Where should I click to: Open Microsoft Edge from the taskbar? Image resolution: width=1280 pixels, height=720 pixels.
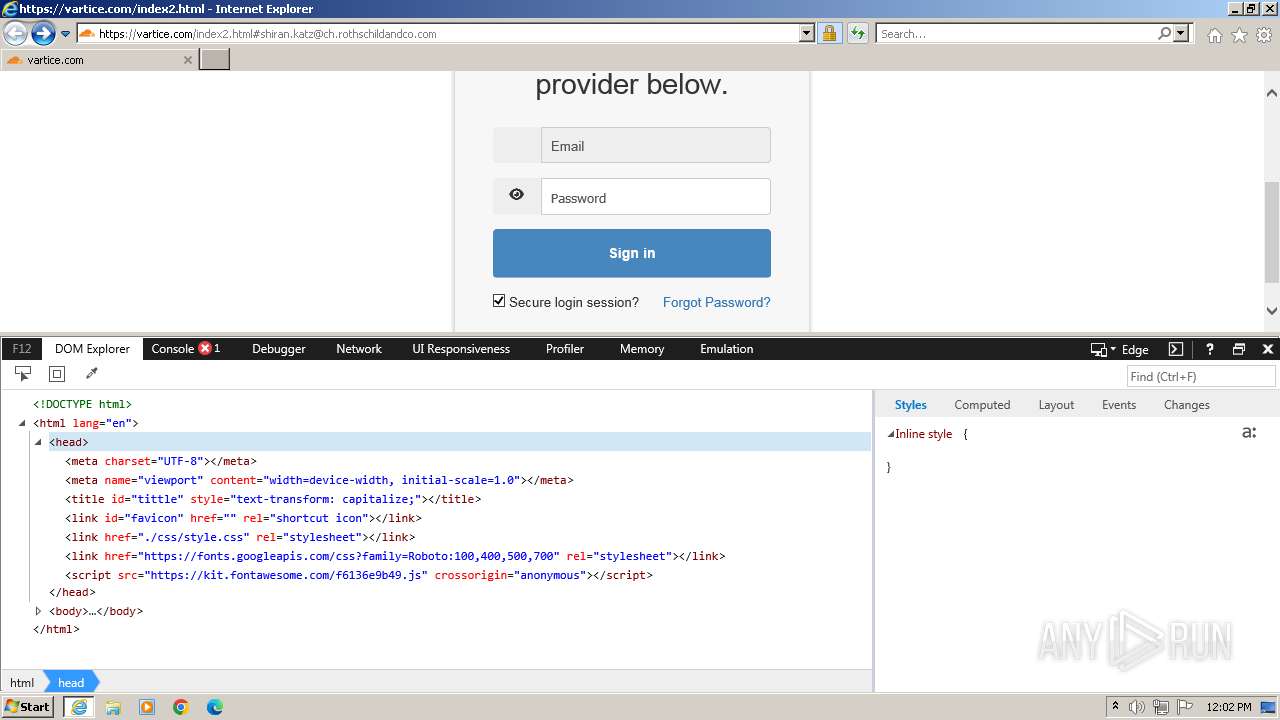click(215, 707)
